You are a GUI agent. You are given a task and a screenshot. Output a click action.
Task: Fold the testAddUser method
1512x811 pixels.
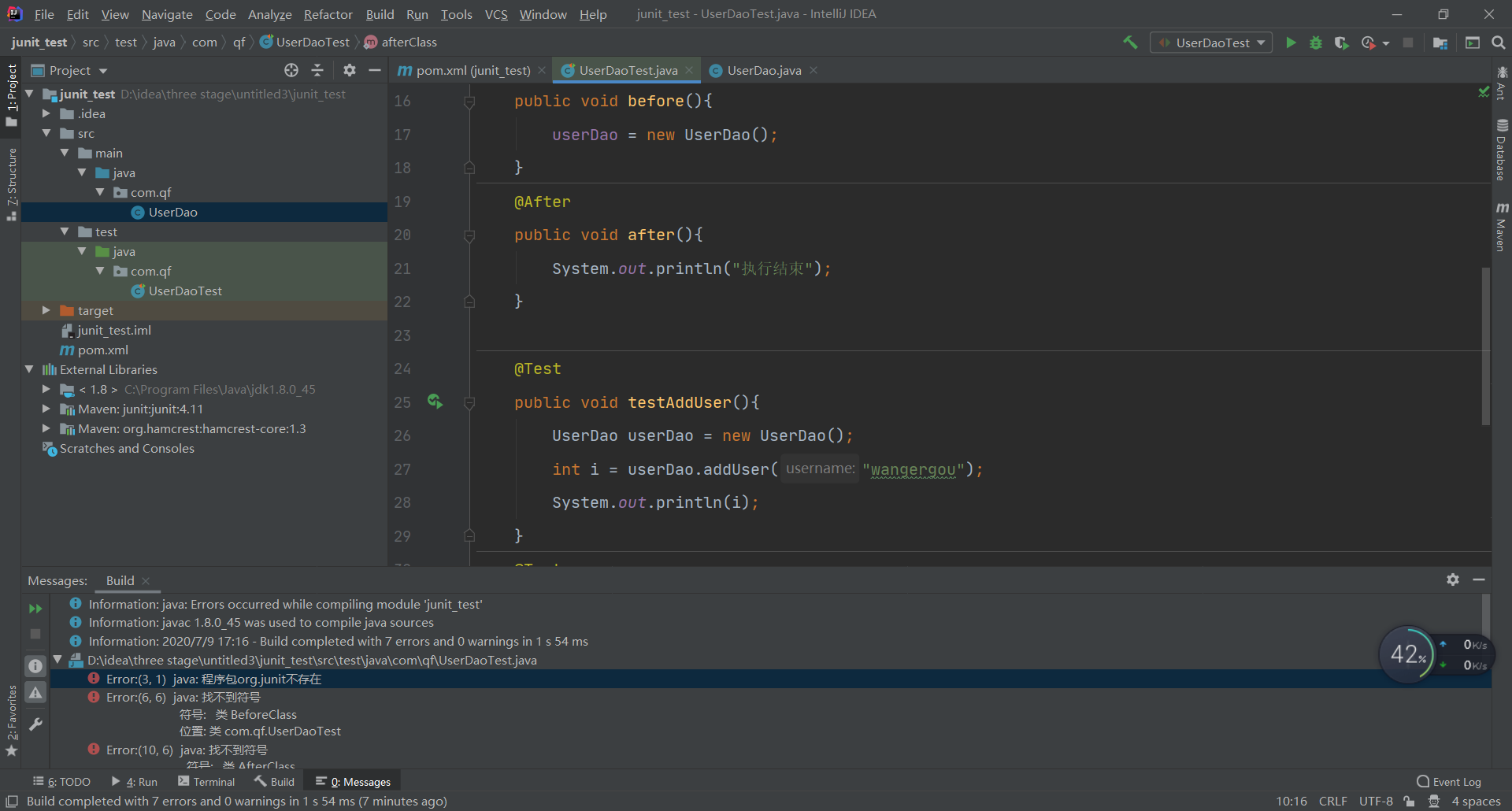[469, 402]
